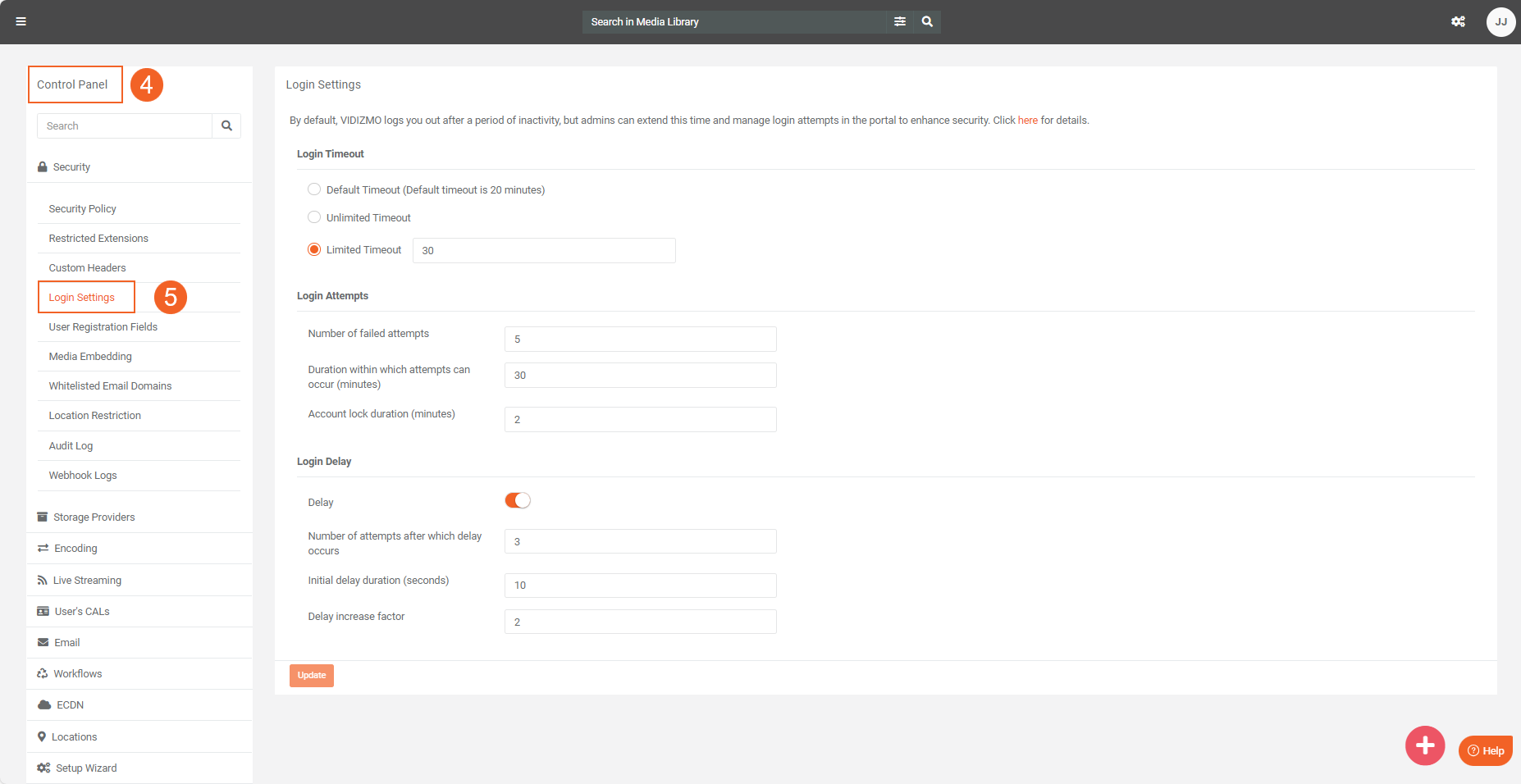This screenshot has height=784, width=1521.
Task: Go to Audit Log page
Action: pyautogui.click(x=71, y=446)
